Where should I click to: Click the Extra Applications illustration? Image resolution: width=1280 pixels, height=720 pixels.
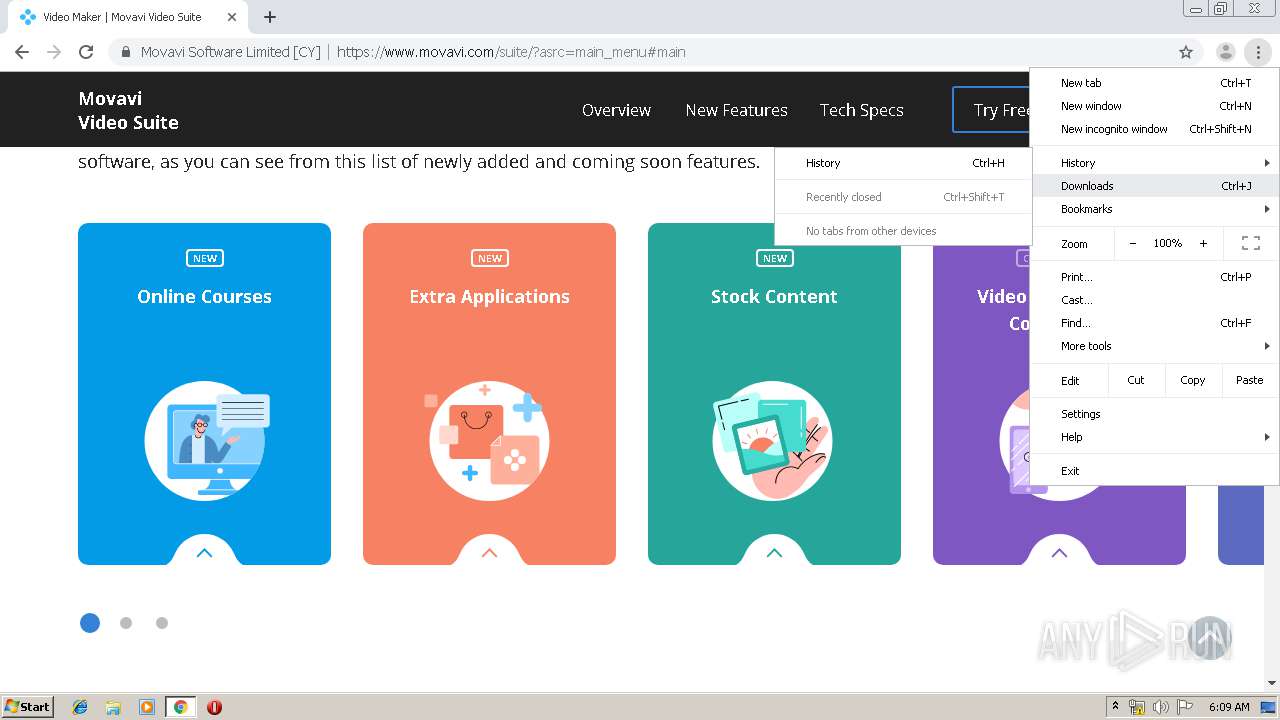pyautogui.click(x=489, y=440)
